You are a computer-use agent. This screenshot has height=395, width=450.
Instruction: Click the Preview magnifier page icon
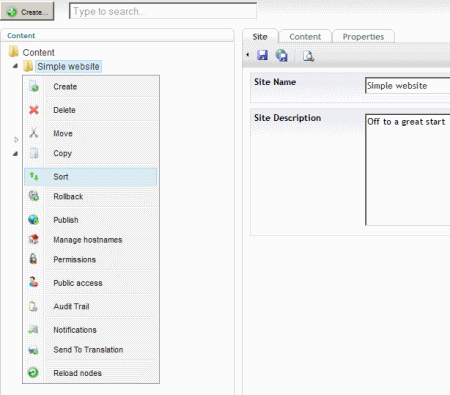308,56
